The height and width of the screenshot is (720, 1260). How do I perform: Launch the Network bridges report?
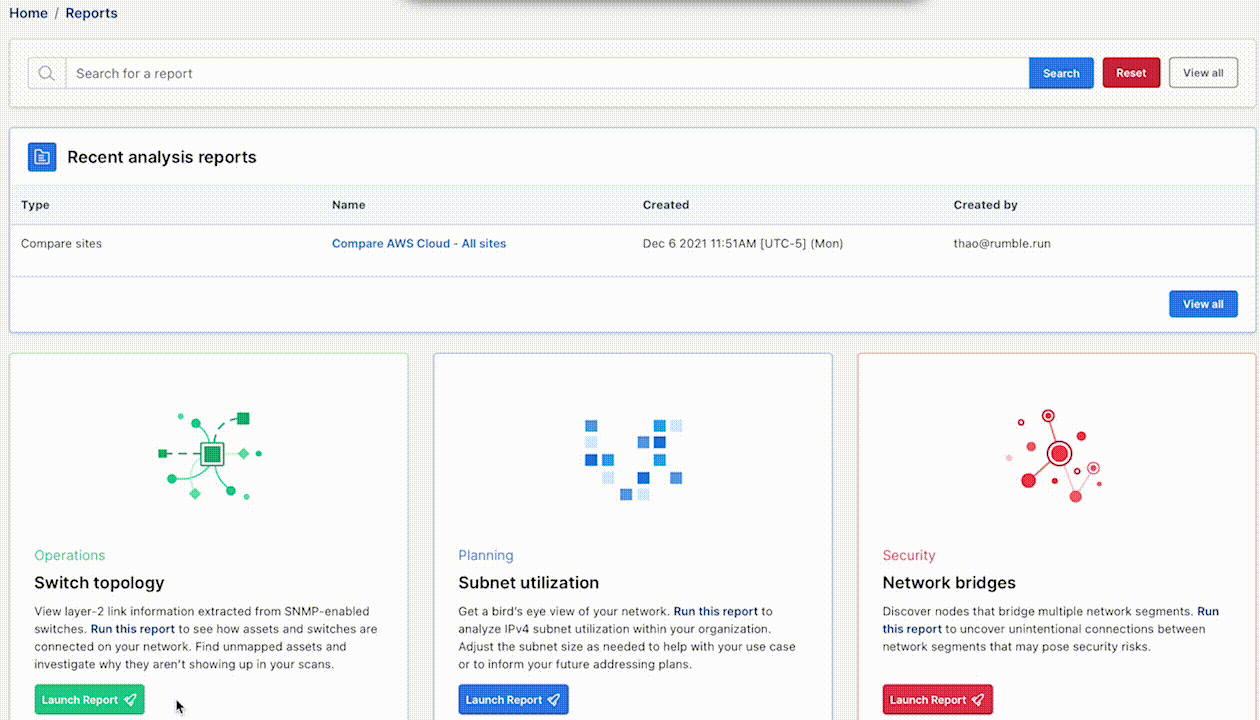click(937, 700)
